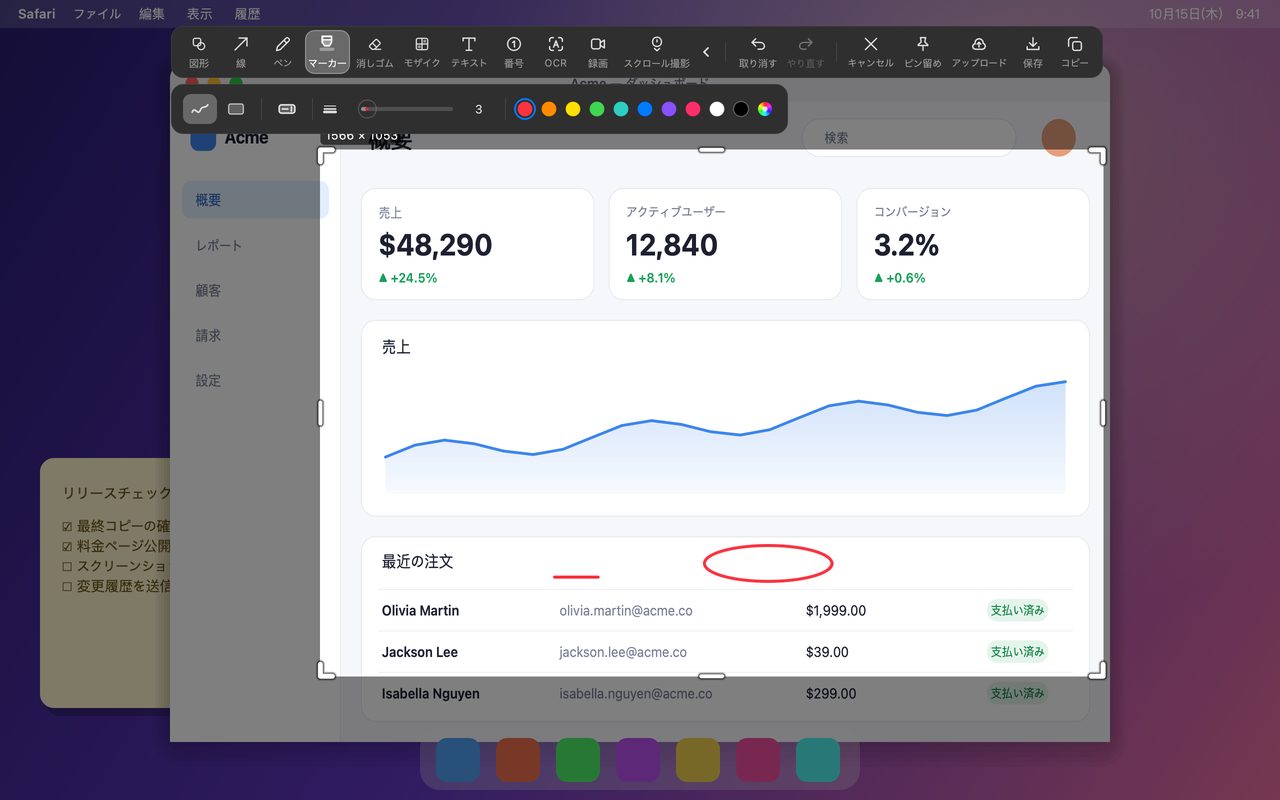
Task: Click the ピン留め pin icon
Action: [x=923, y=52]
